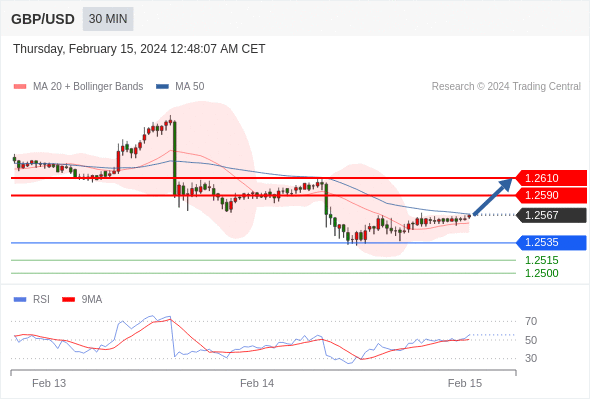
Task: Click the MA 50 legend label
Action: point(190,87)
